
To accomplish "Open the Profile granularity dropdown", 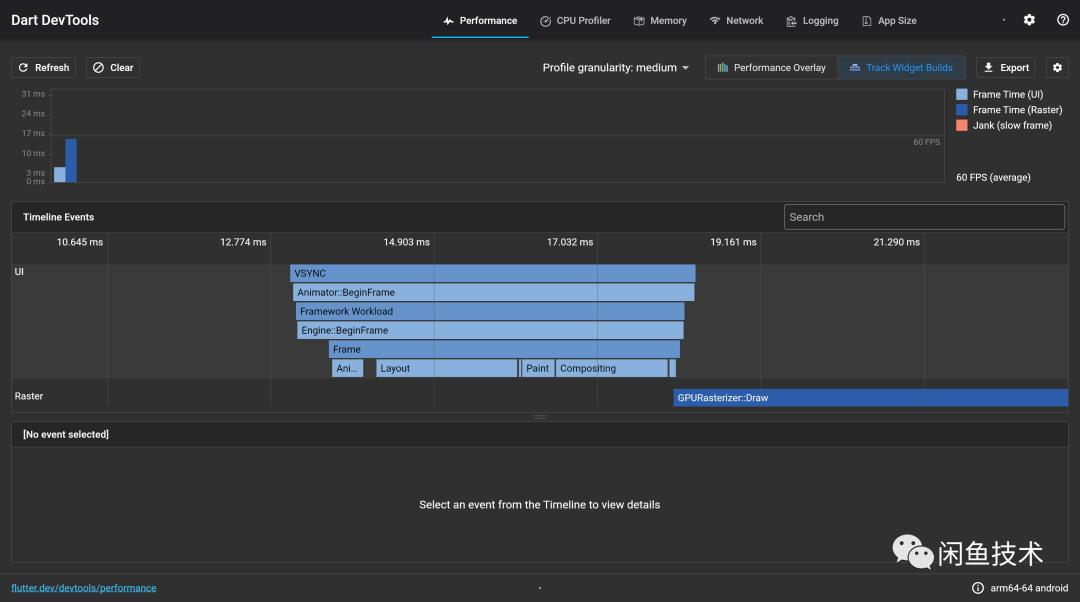I will (x=616, y=67).
